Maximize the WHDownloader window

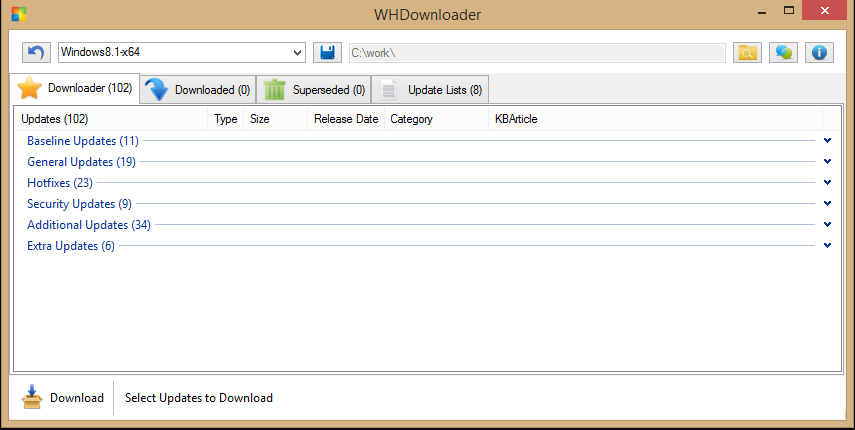(788, 11)
